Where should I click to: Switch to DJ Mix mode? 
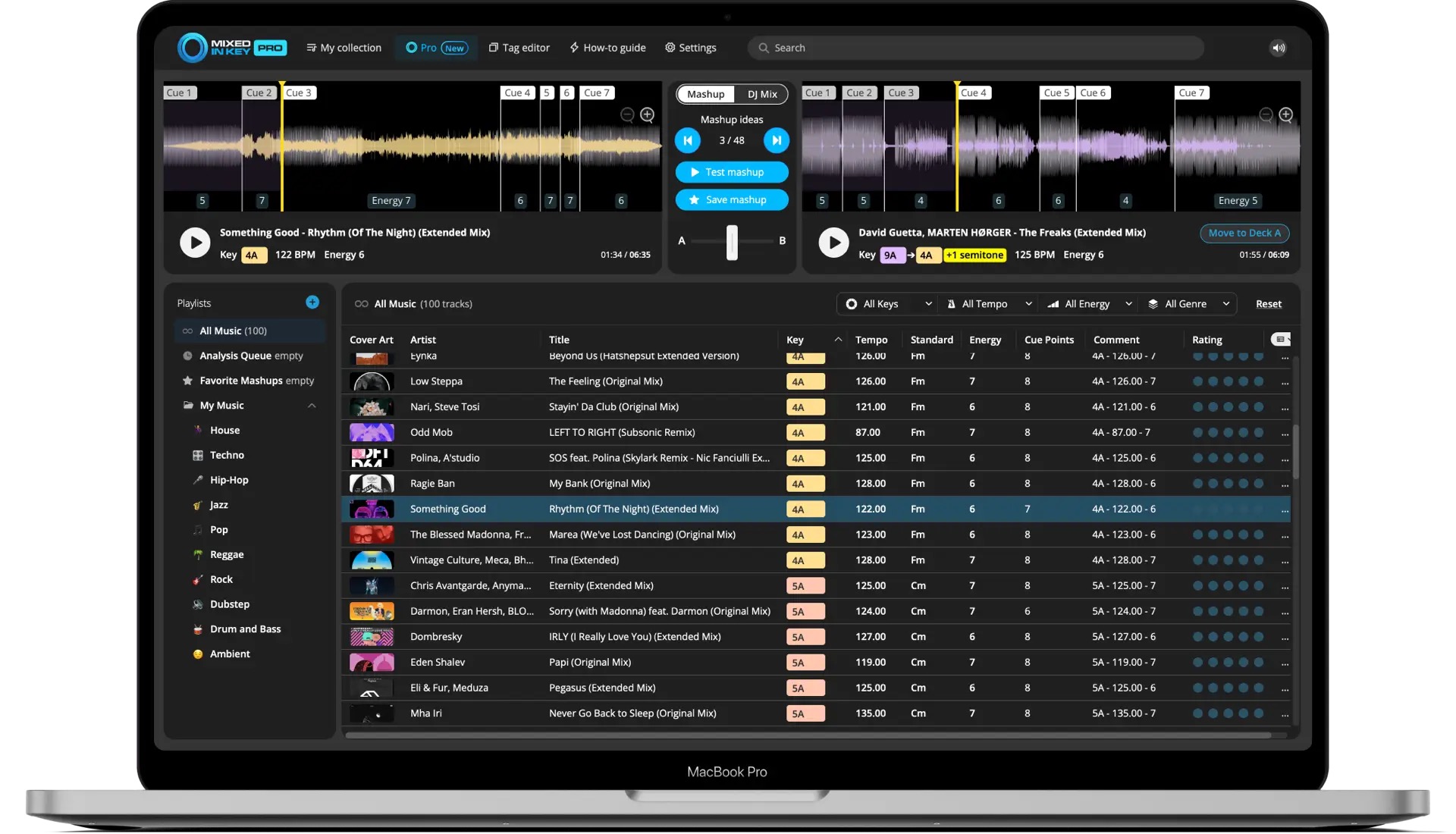[762, 94]
